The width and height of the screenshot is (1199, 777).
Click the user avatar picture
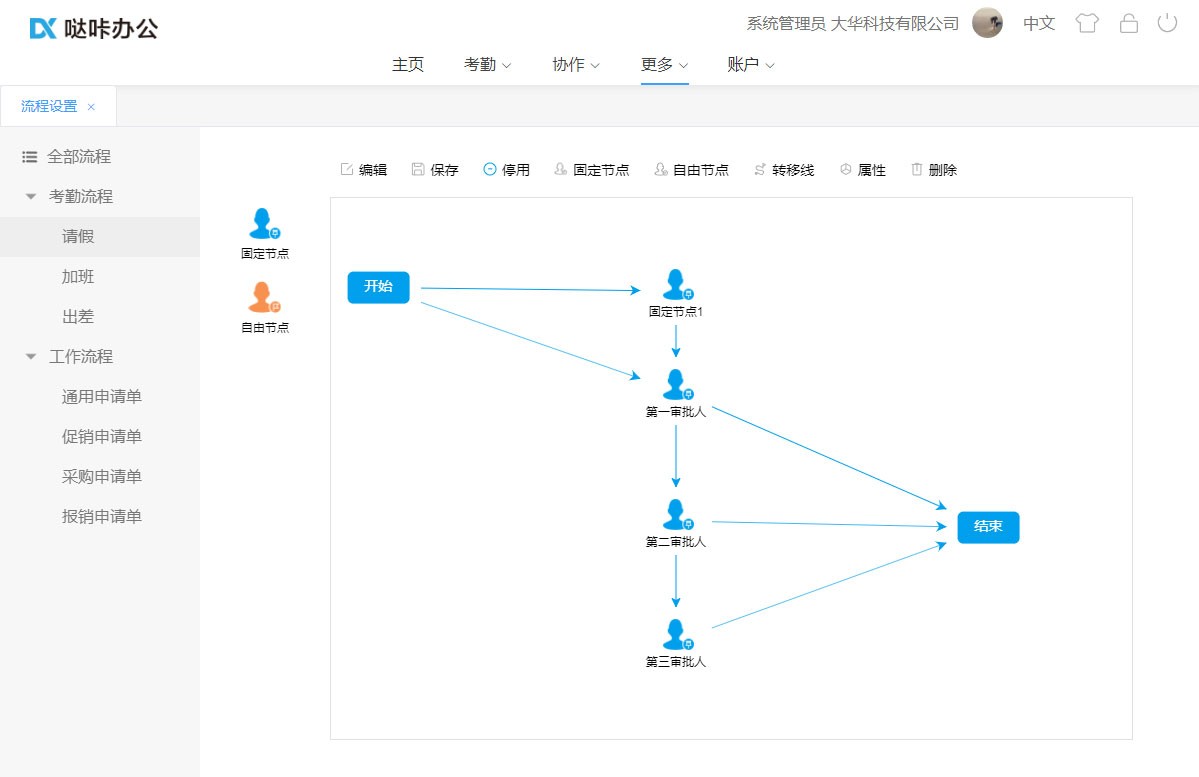[987, 23]
